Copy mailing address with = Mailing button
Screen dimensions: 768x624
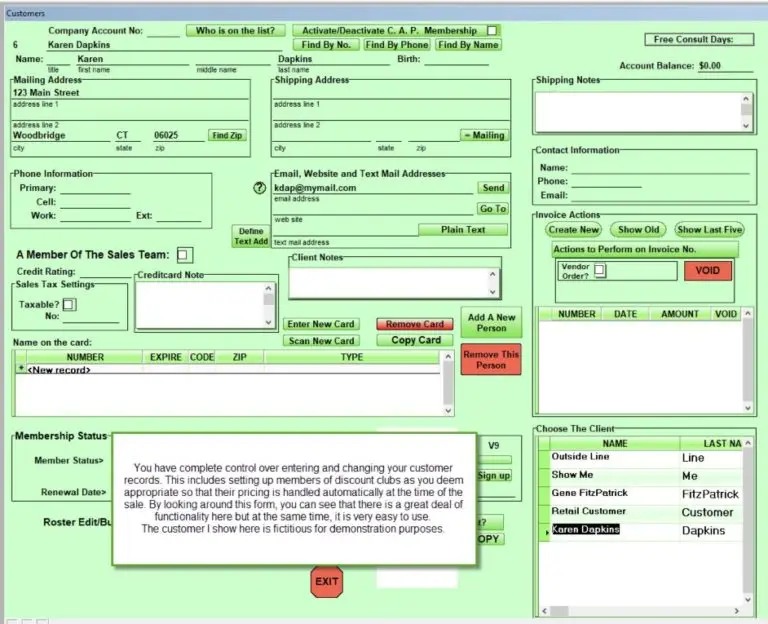pyautogui.click(x=484, y=135)
